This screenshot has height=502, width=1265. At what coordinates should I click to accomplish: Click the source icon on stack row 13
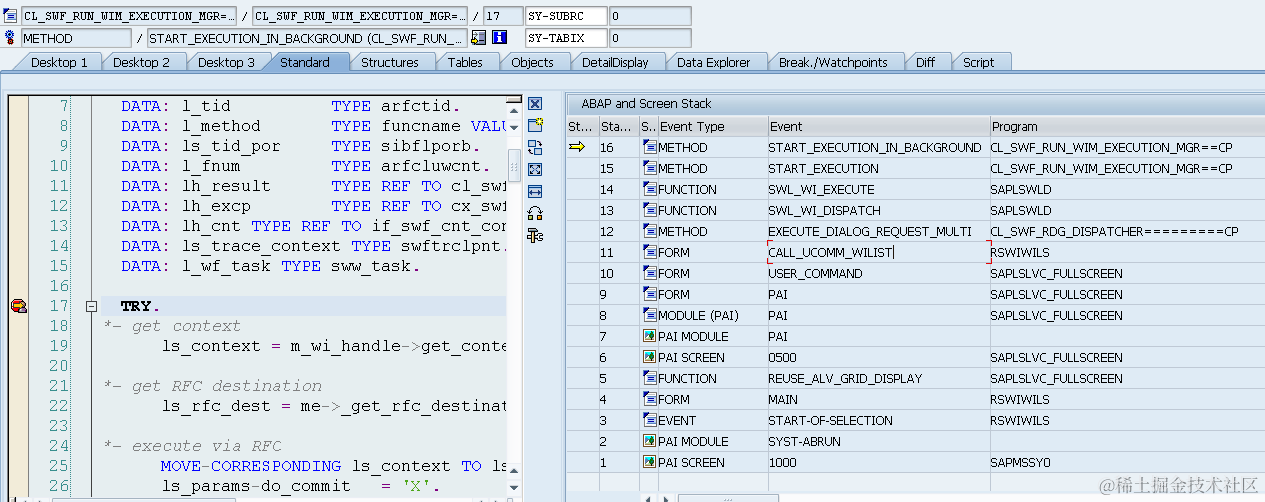tap(649, 210)
